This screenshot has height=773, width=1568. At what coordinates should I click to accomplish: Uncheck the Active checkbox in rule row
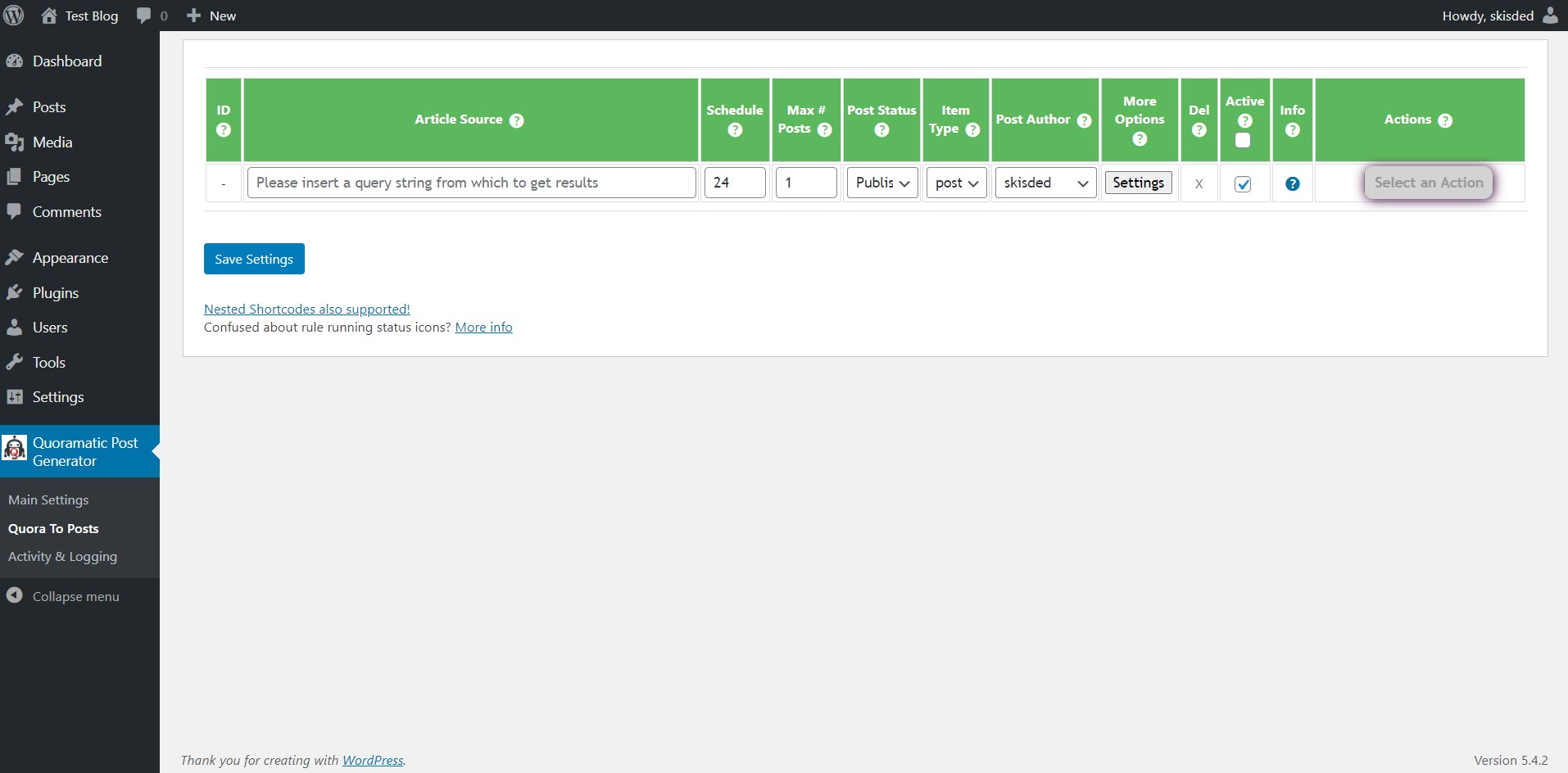1243,184
